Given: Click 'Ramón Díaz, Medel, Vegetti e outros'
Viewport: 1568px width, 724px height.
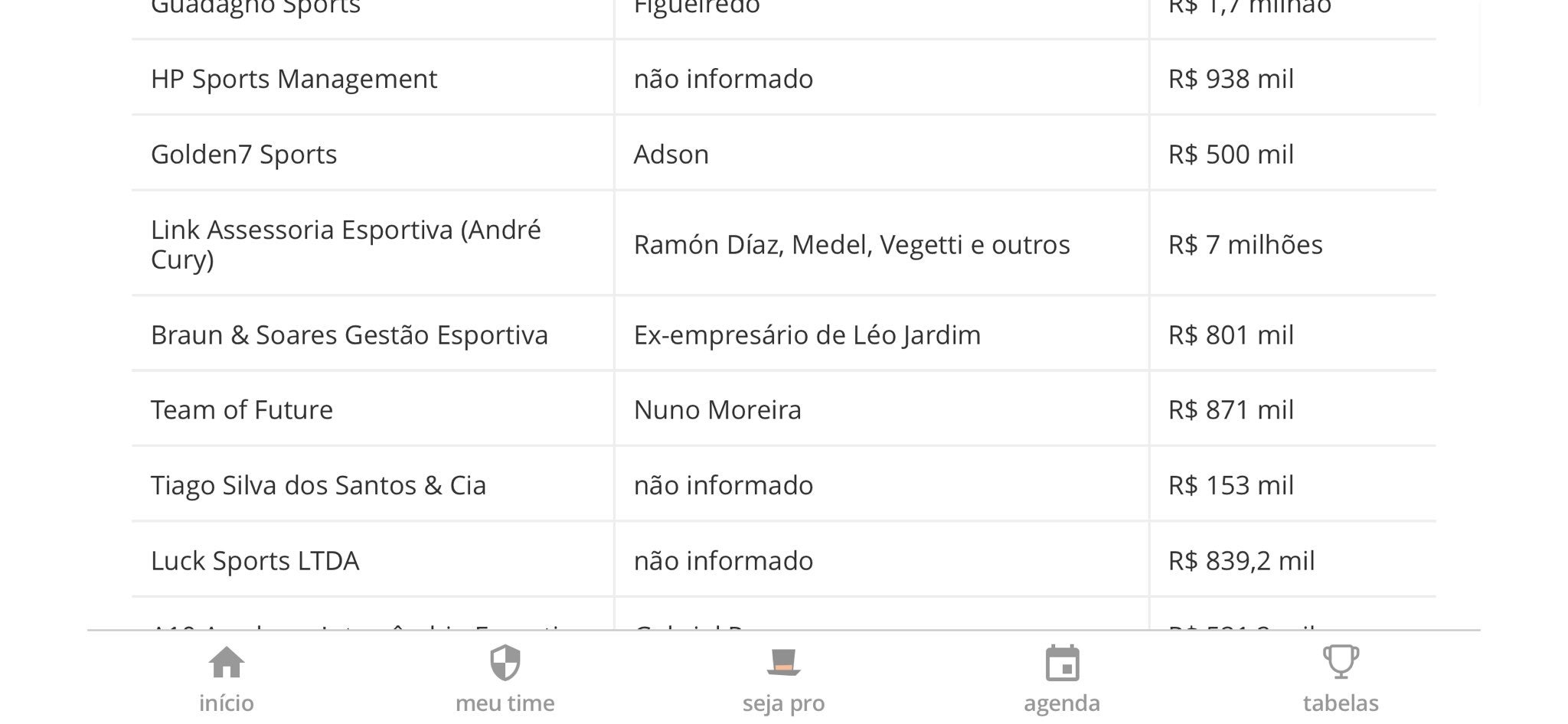Looking at the screenshot, I should [x=851, y=245].
